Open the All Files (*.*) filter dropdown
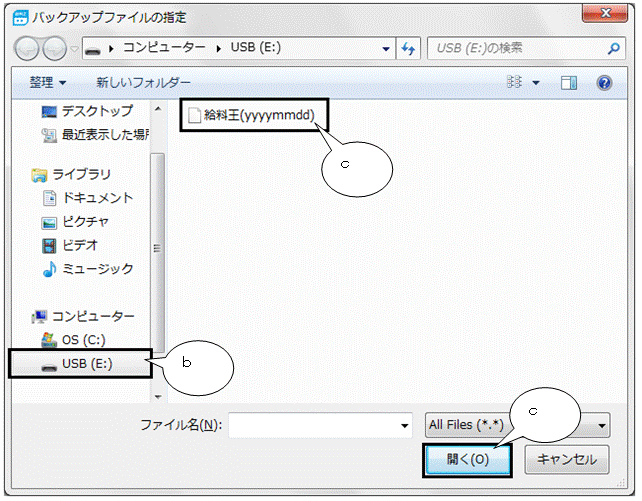Screen dimensions: 642x501 [x=518, y=425]
